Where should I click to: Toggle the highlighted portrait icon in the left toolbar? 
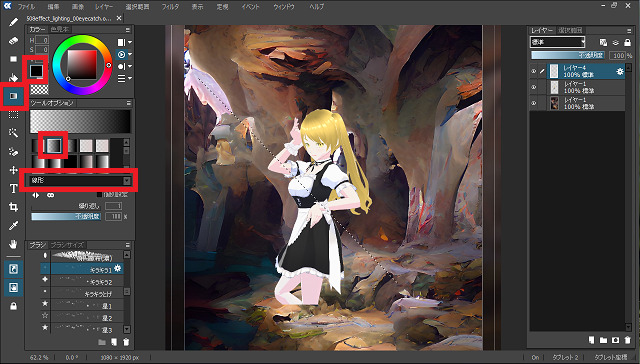(x=13, y=288)
